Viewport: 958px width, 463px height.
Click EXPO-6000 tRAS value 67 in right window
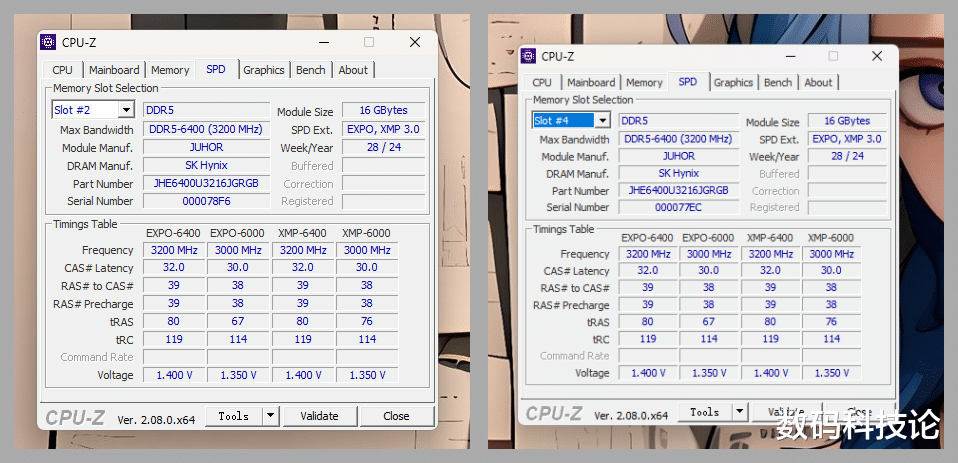click(709, 322)
